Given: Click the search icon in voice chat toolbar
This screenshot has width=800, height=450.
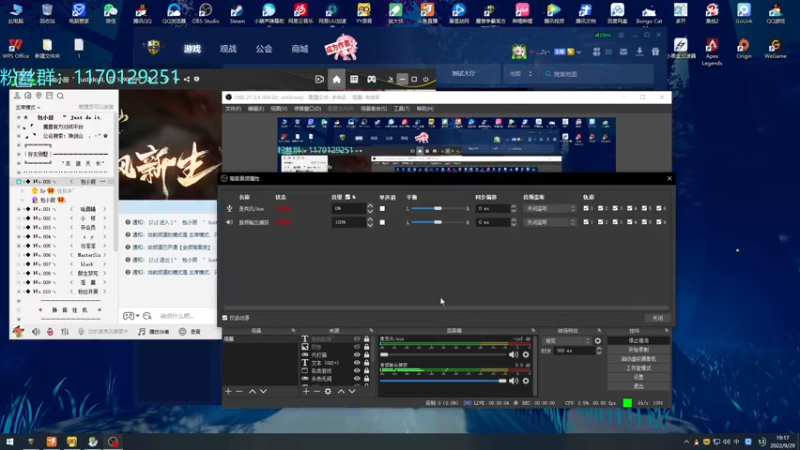Looking at the screenshot, I should click(60, 96).
